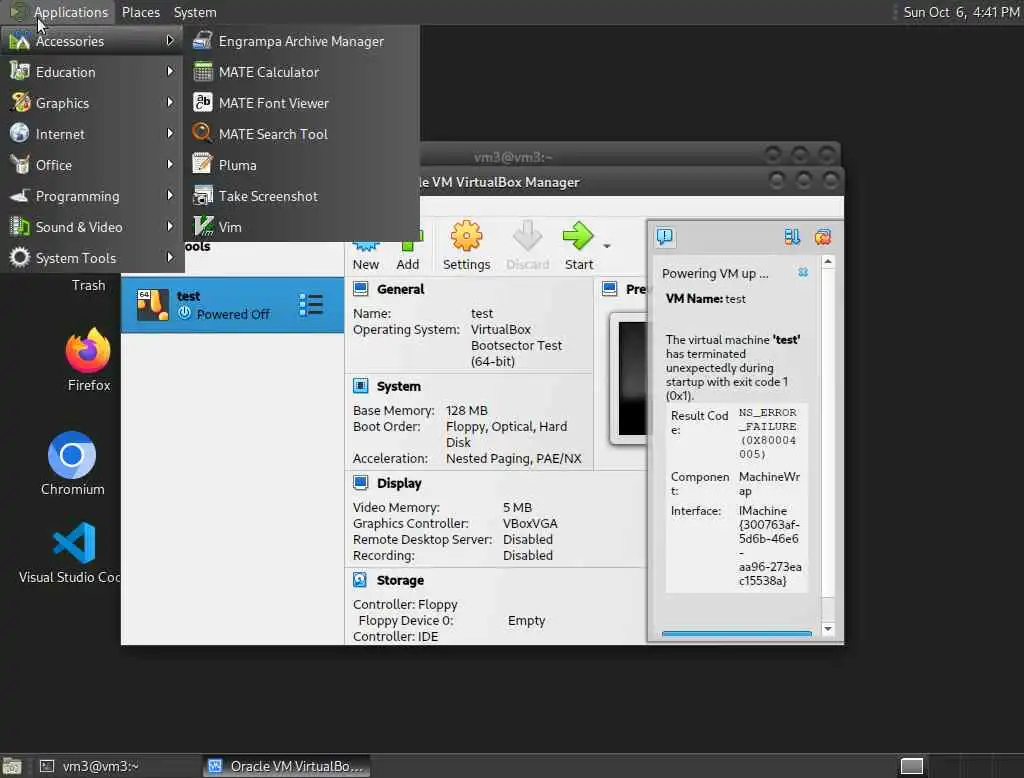
Task: Click the green Start arrow button
Action: (x=579, y=246)
